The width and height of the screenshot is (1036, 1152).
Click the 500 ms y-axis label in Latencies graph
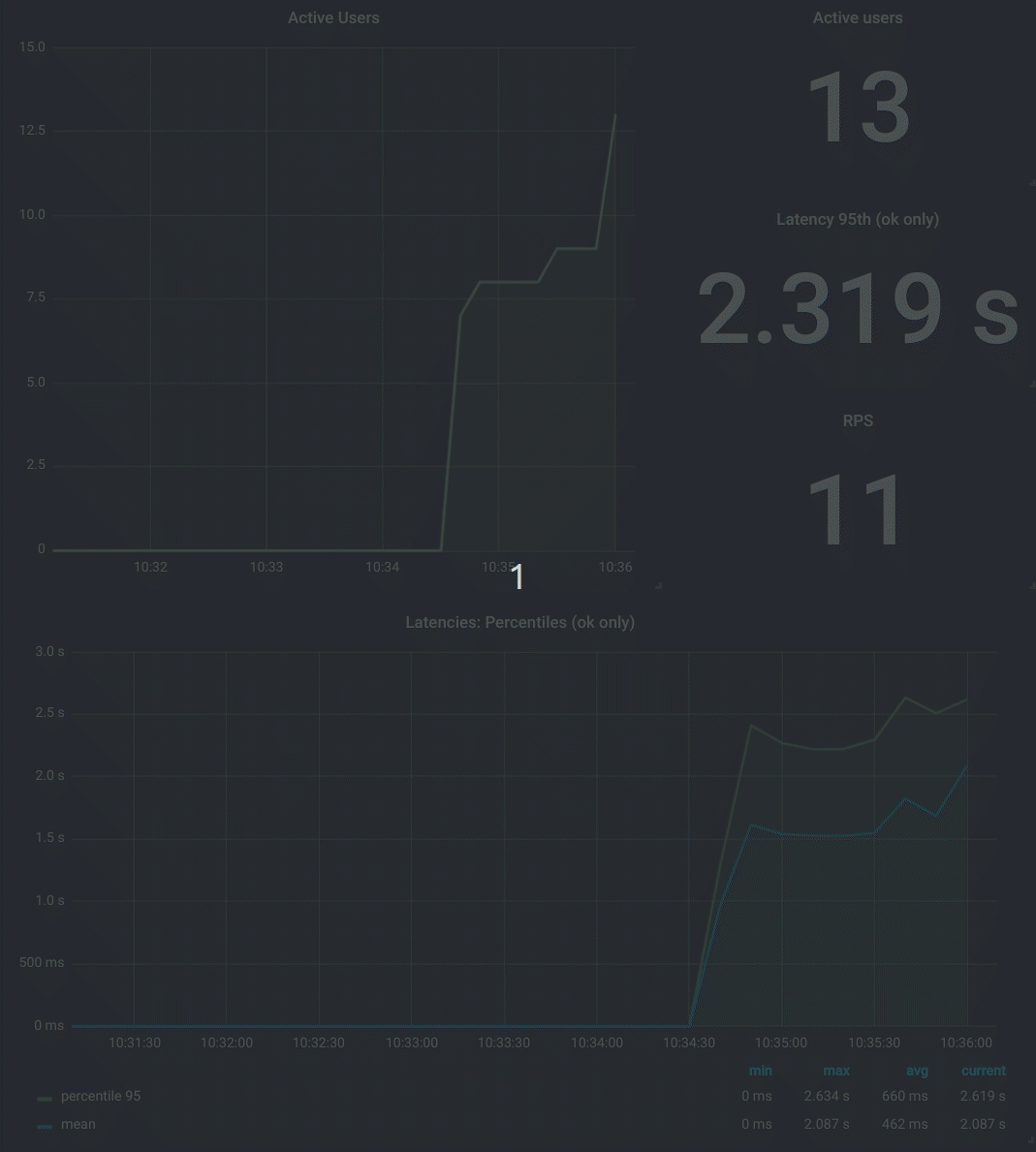click(x=42, y=962)
